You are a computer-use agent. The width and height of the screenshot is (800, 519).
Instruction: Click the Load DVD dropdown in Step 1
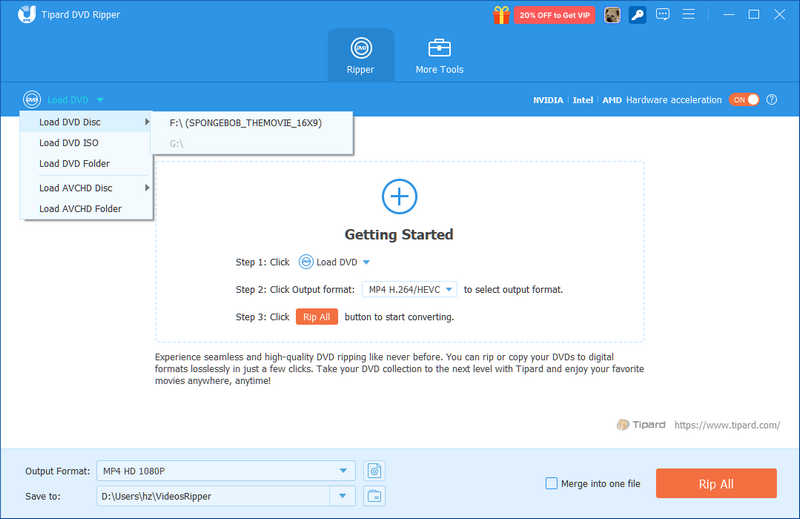click(x=335, y=262)
